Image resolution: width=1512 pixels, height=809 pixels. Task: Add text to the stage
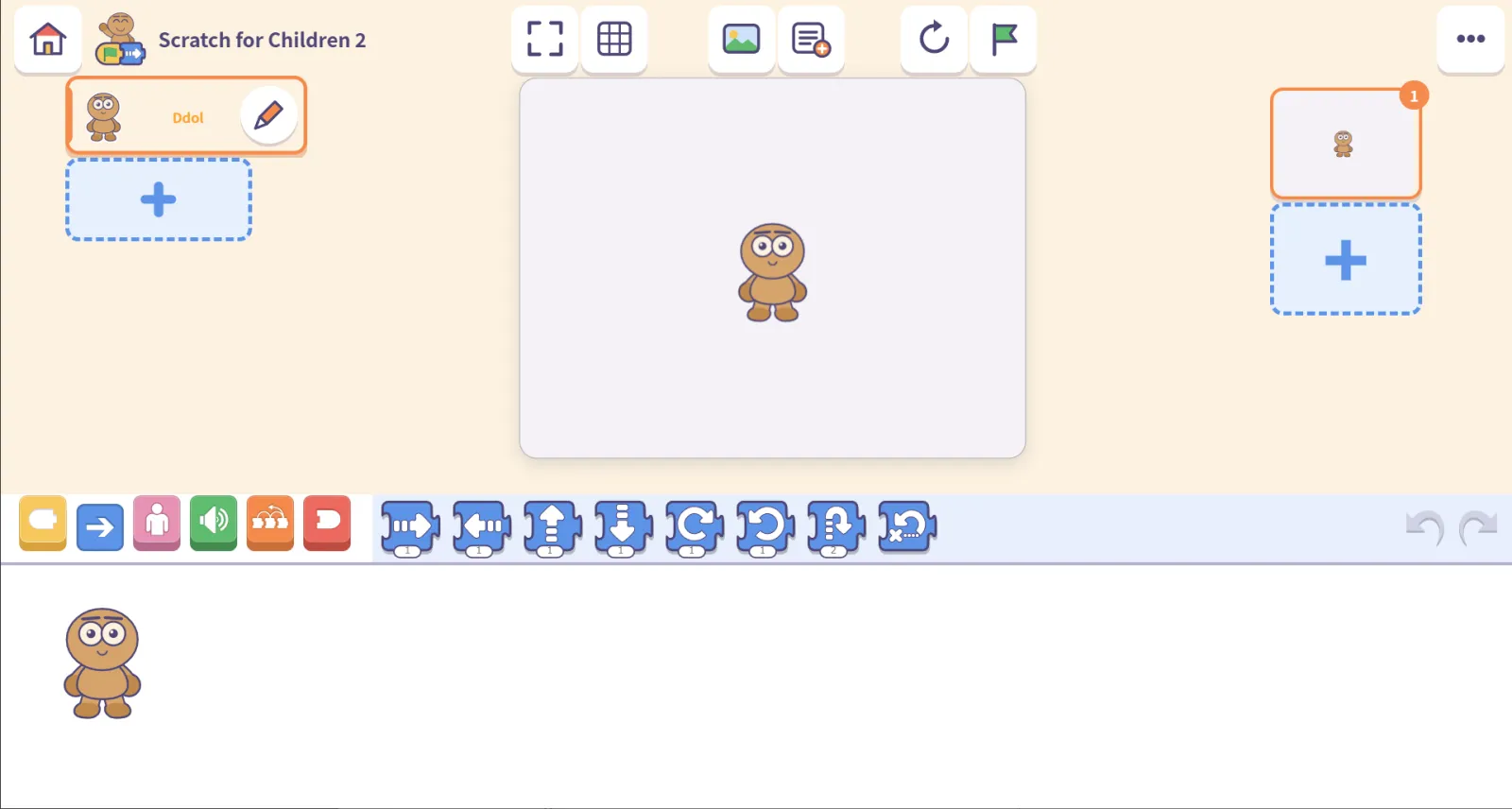click(811, 40)
